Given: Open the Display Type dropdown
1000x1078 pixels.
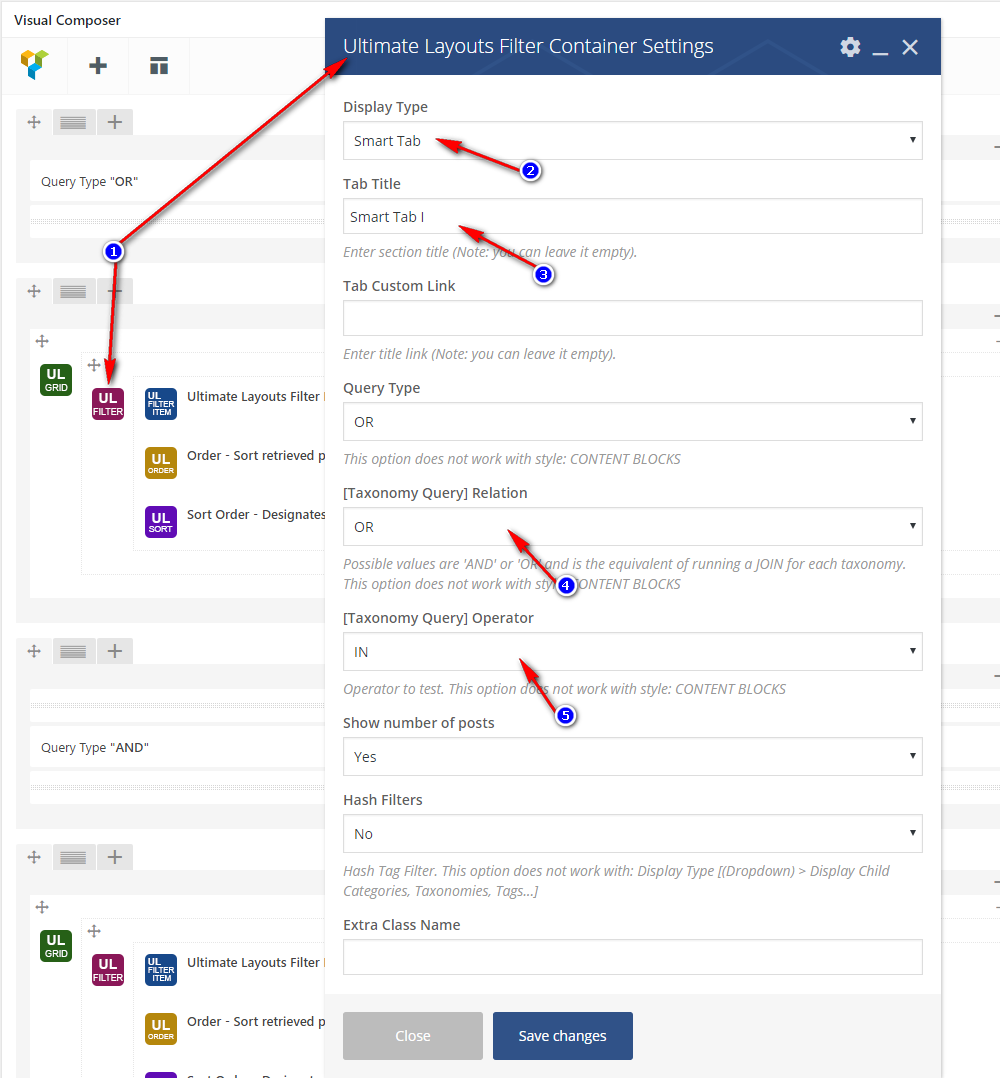Looking at the screenshot, I should [x=632, y=141].
